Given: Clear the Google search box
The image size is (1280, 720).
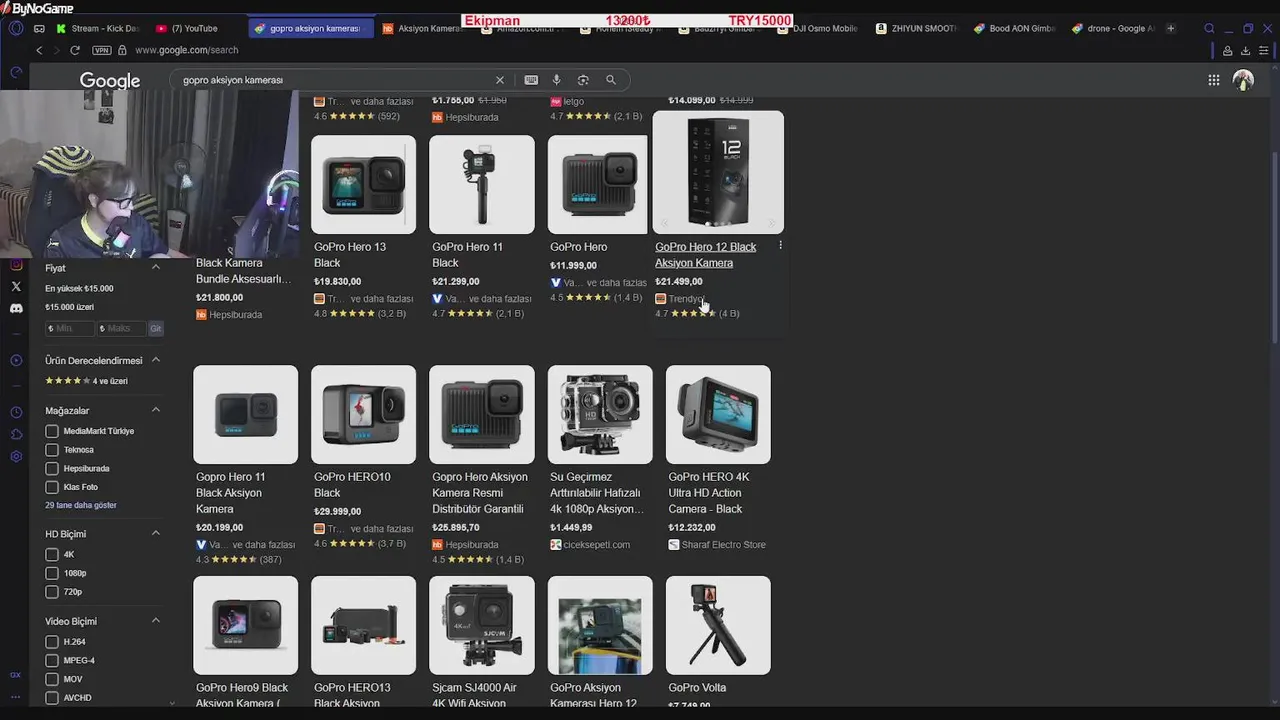Looking at the screenshot, I should (x=500, y=80).
